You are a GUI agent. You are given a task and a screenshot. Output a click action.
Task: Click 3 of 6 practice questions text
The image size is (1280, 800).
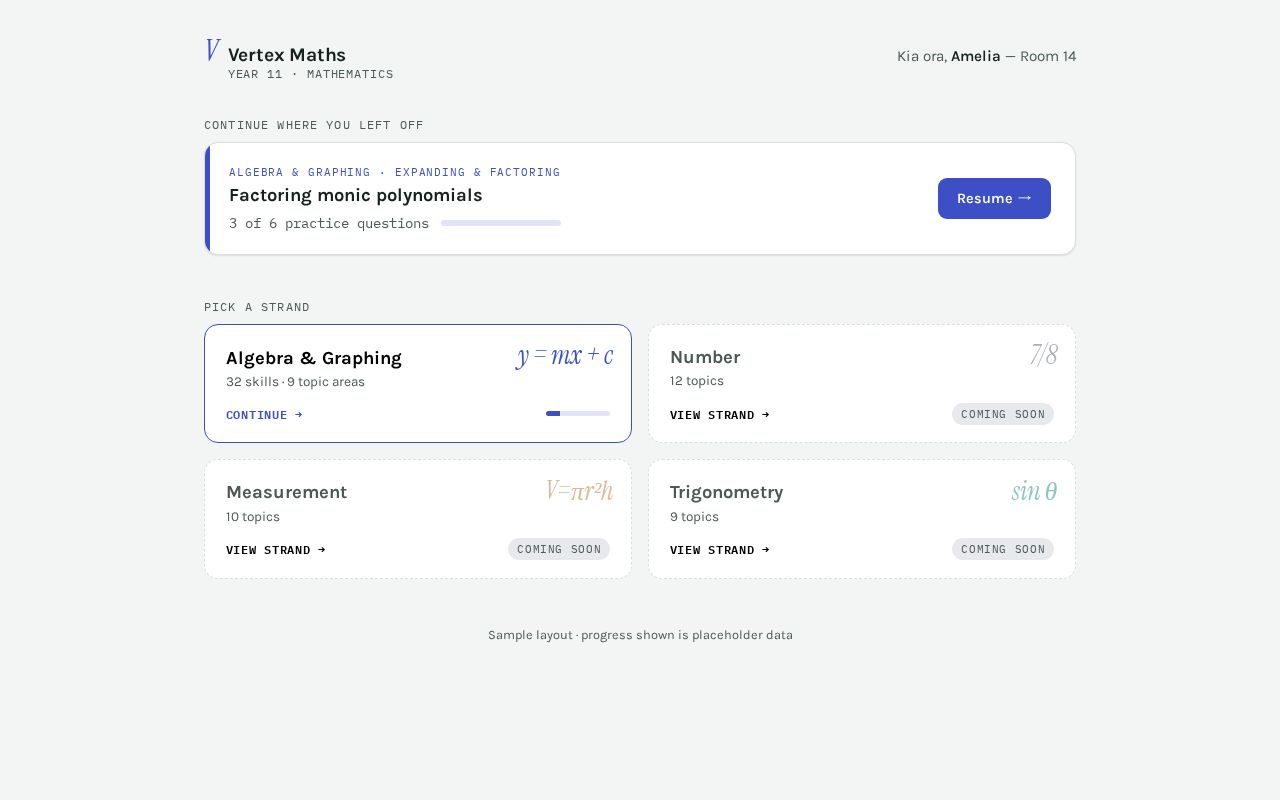click(329, 223)
